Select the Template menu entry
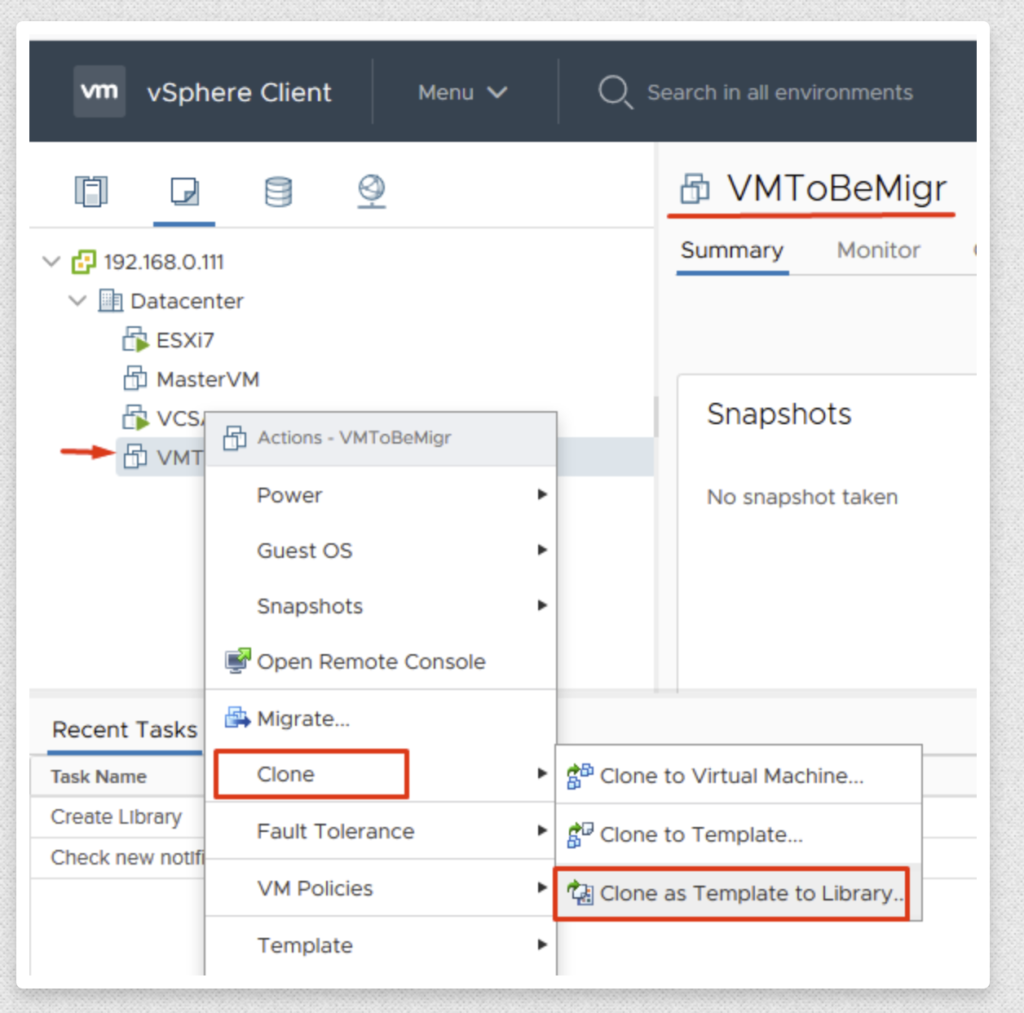The height and width of the screenshot is (1013, 1024). (x=381, y=945)
